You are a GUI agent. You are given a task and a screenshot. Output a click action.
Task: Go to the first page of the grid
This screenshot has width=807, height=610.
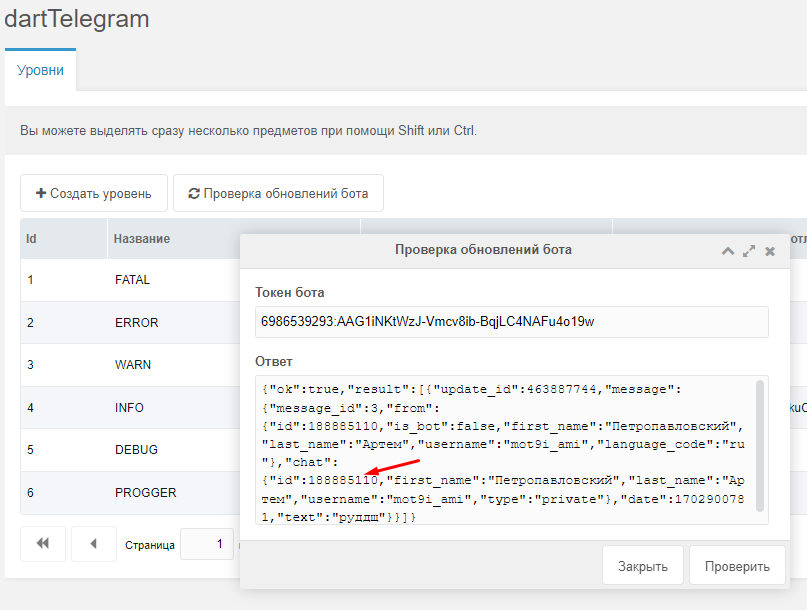point(43,544)
